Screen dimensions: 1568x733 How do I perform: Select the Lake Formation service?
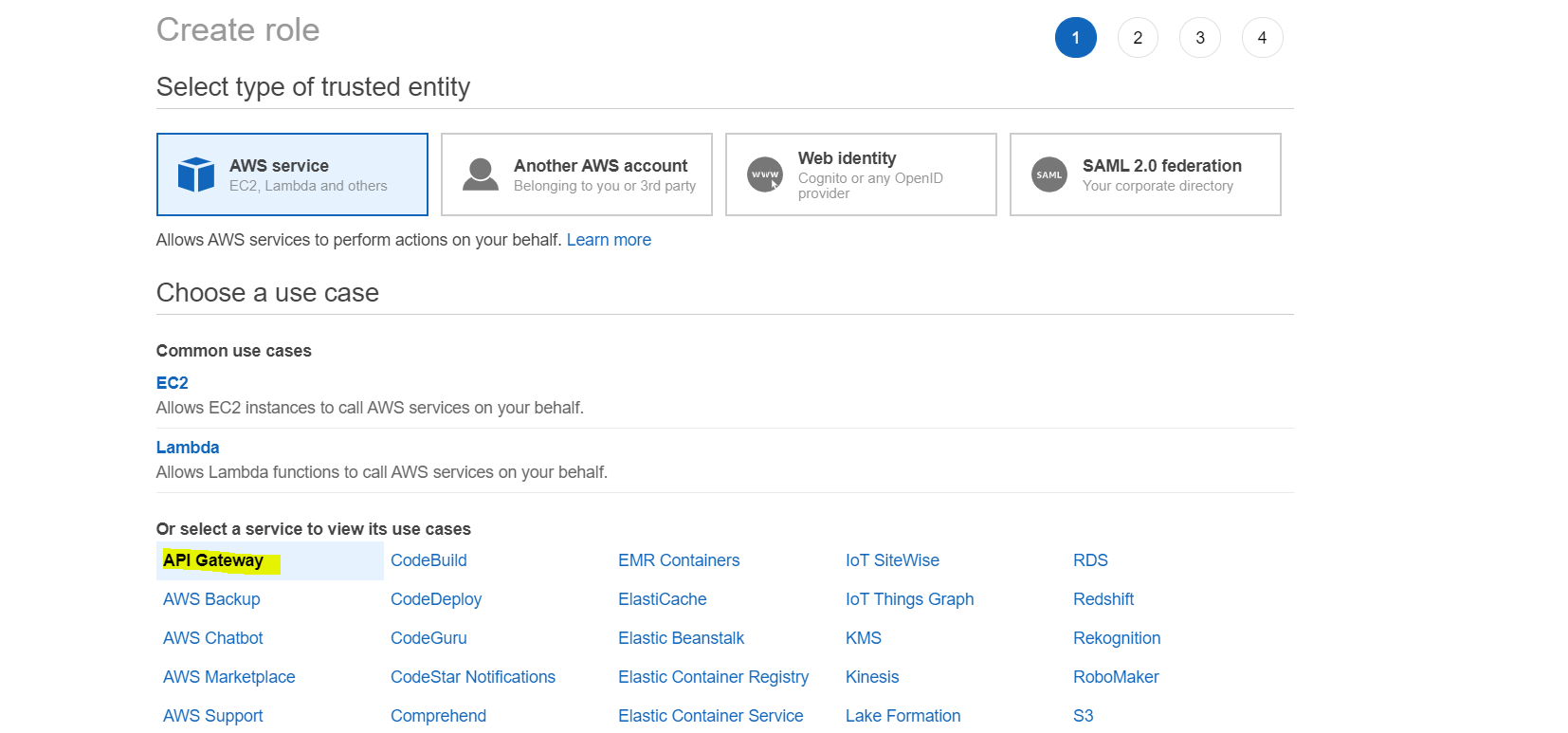point(903,716)
